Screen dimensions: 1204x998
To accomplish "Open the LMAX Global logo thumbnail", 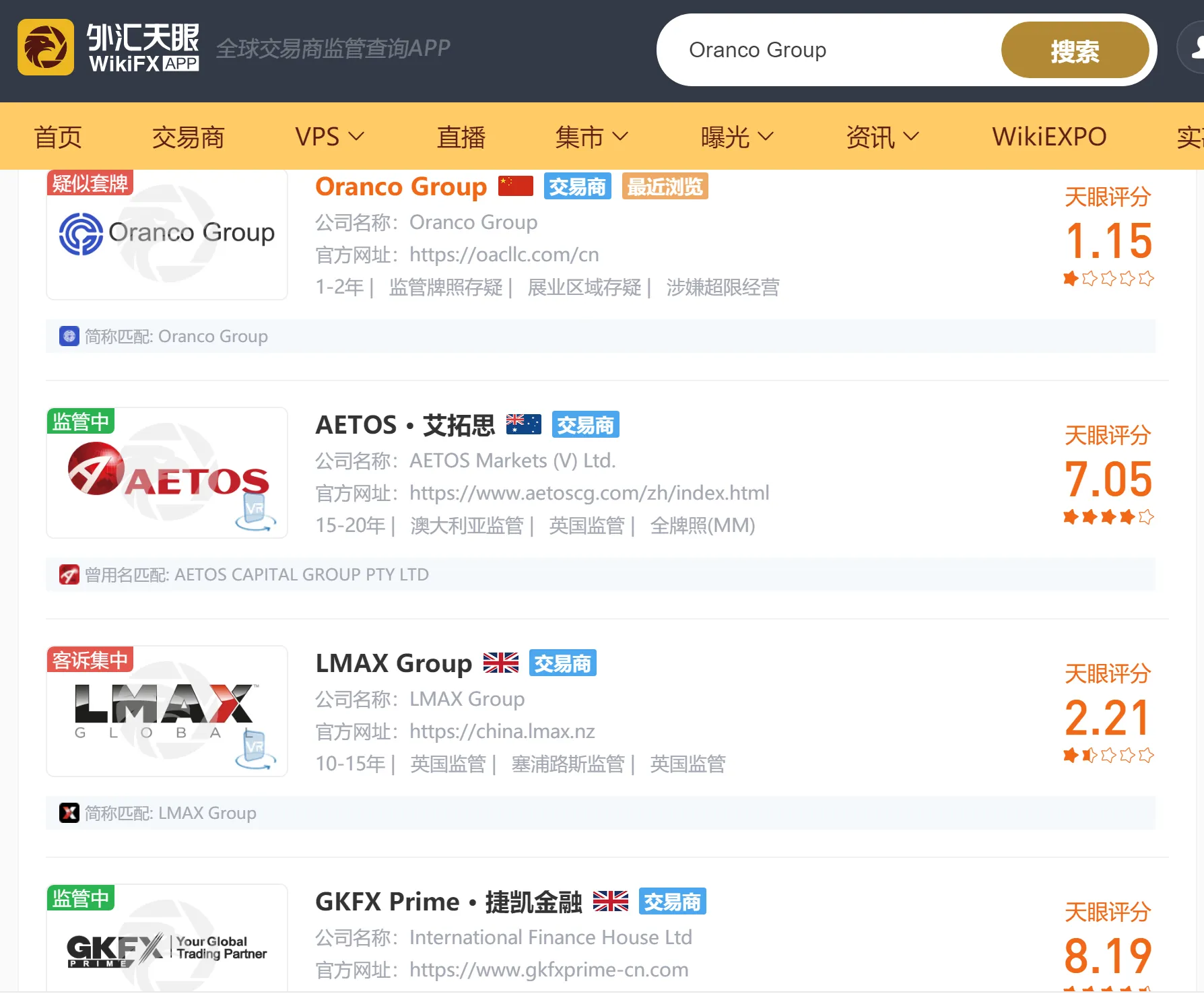I will point(167,711).
